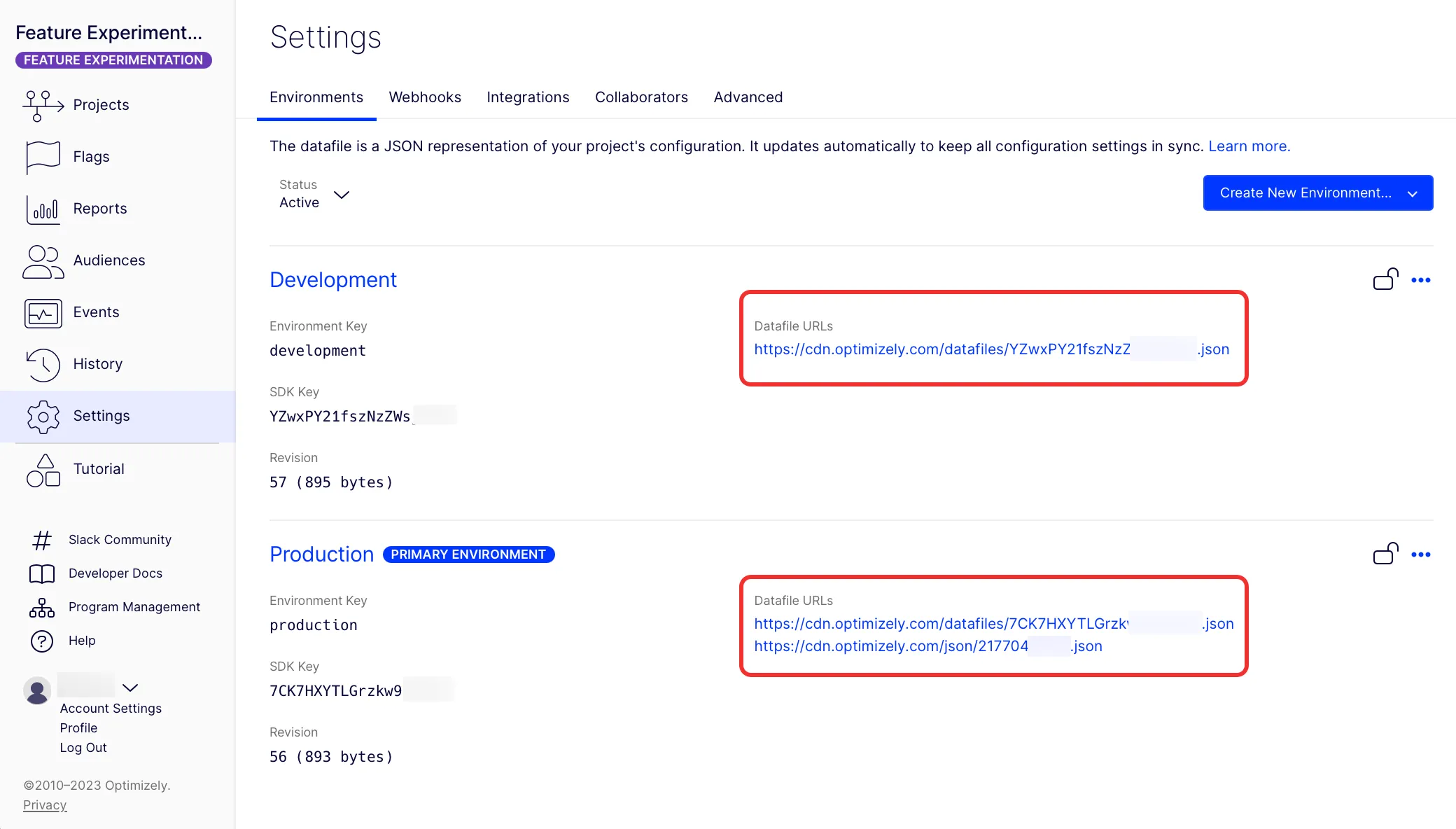The width and height of the screenshot is (1456, 829).
Task: Toggle the lock on Development environment
Action: pos(1385,279)
